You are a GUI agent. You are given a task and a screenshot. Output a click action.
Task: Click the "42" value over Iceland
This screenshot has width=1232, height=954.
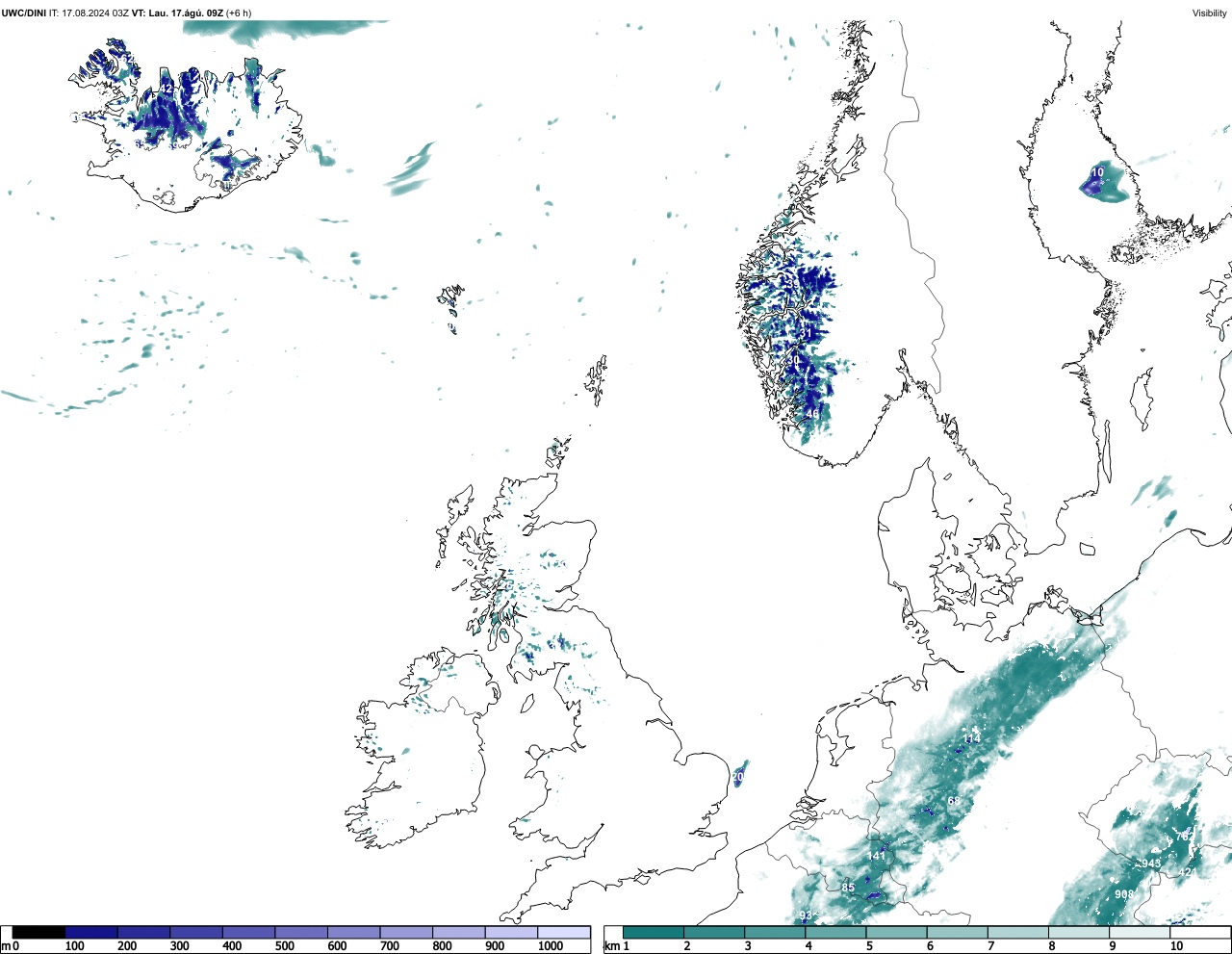click(x=166, y=89)
